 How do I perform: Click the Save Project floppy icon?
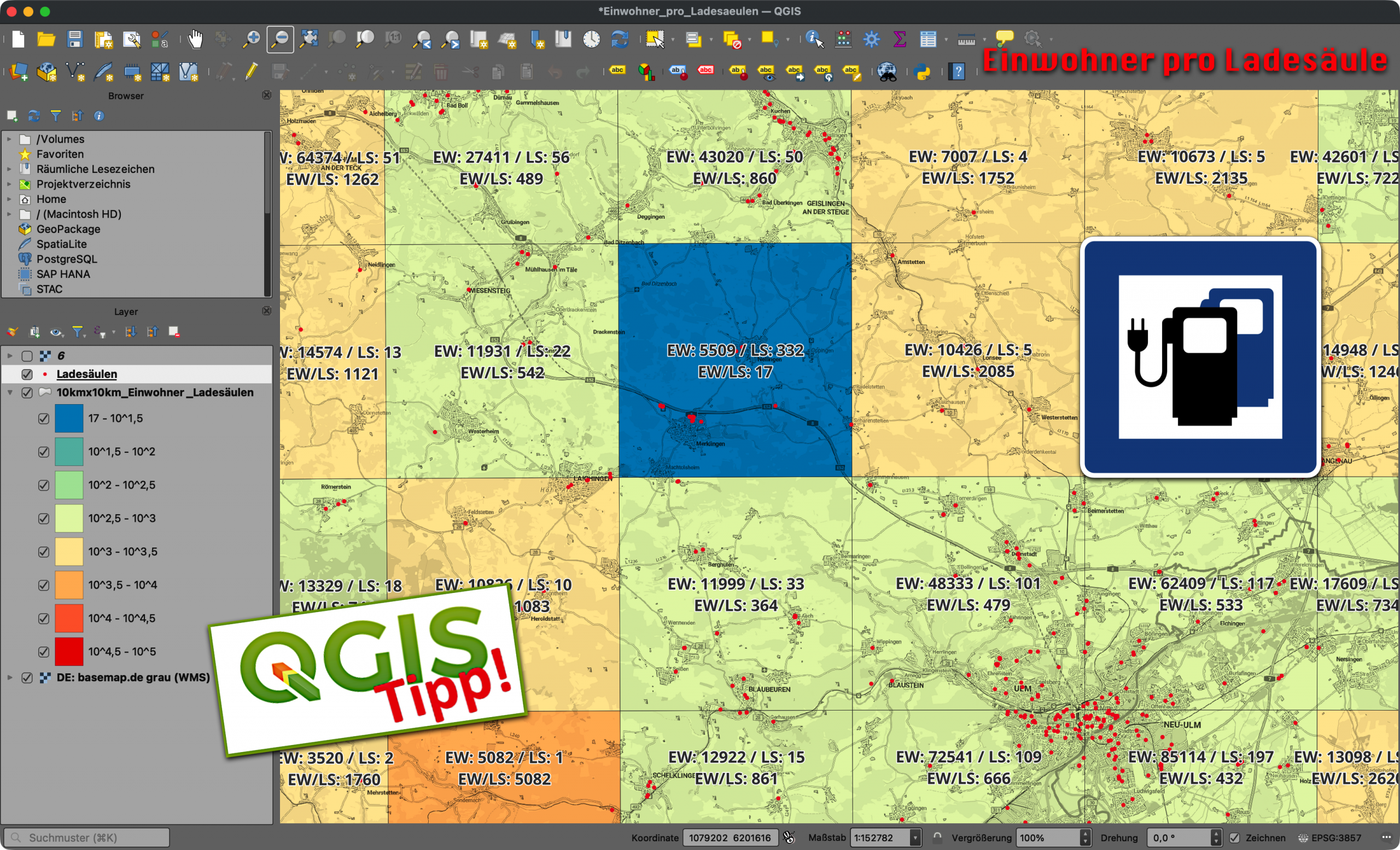[74, 39]
